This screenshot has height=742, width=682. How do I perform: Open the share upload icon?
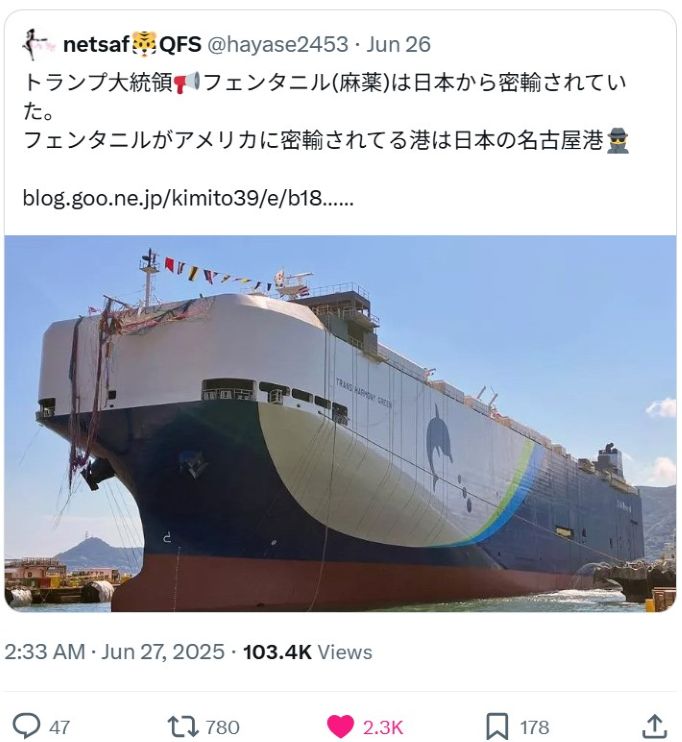click(x=655, y=726)
